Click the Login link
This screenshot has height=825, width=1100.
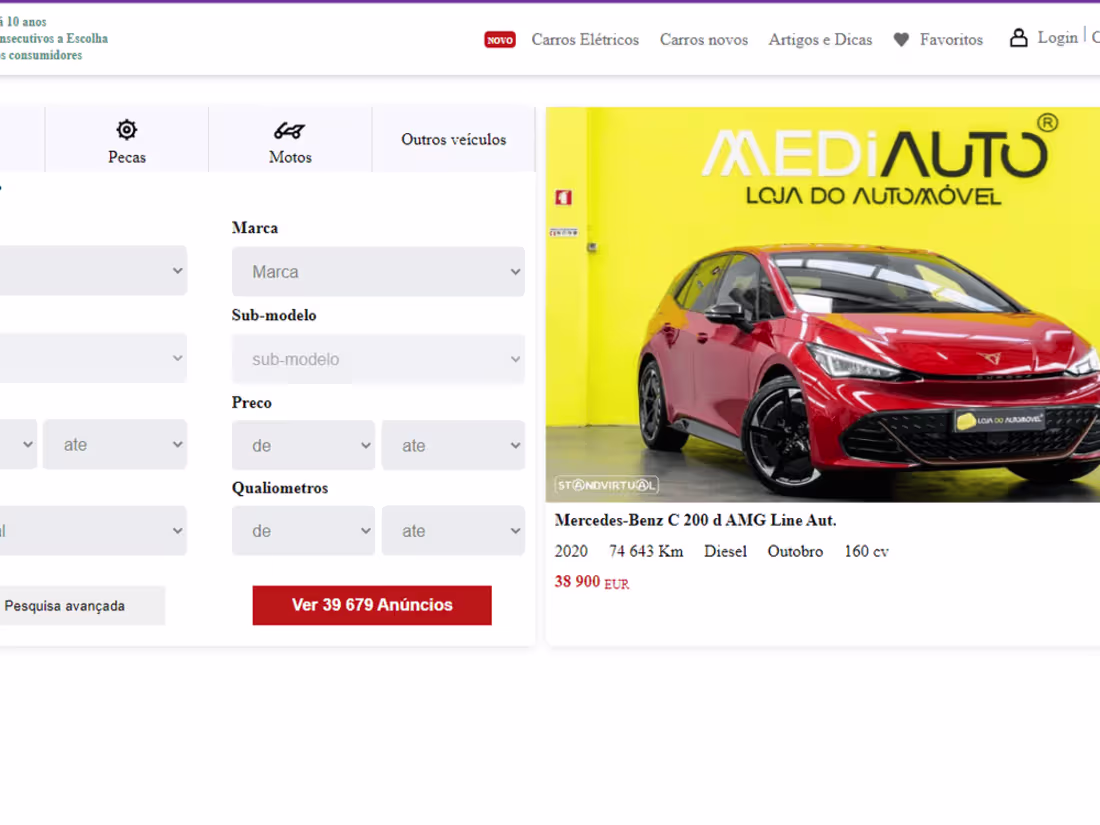pyautogui.click(x=1057, y=38)
